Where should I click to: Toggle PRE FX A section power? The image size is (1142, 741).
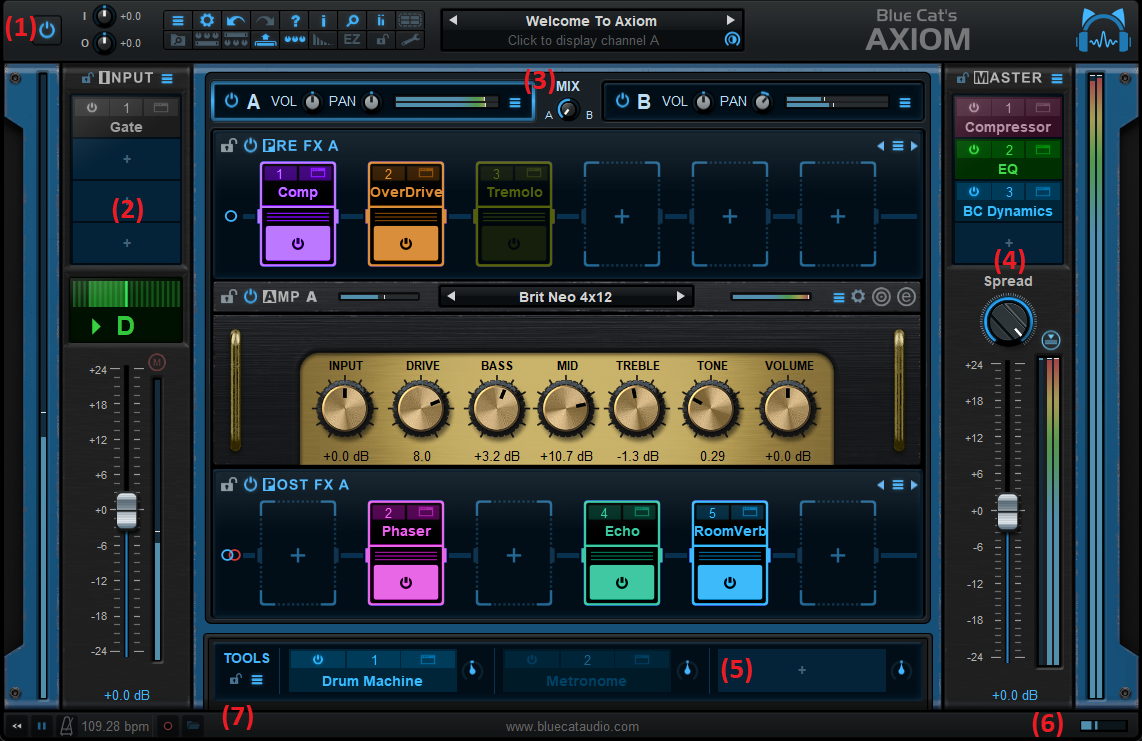[251, 146]
